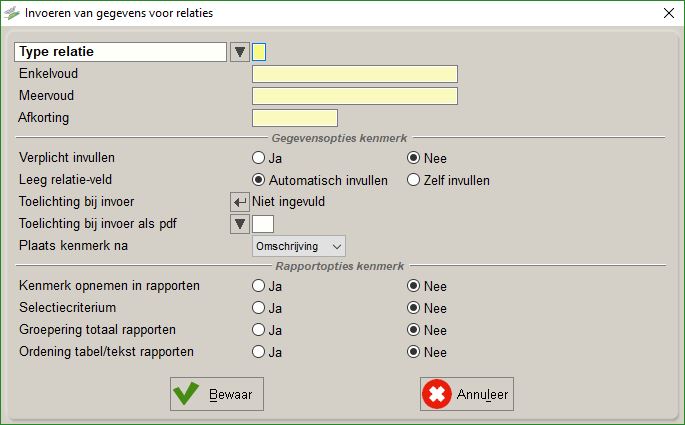Click the small yellow Type relatie code box
This screenshot has height=425, width=685.
pos(259,52)
